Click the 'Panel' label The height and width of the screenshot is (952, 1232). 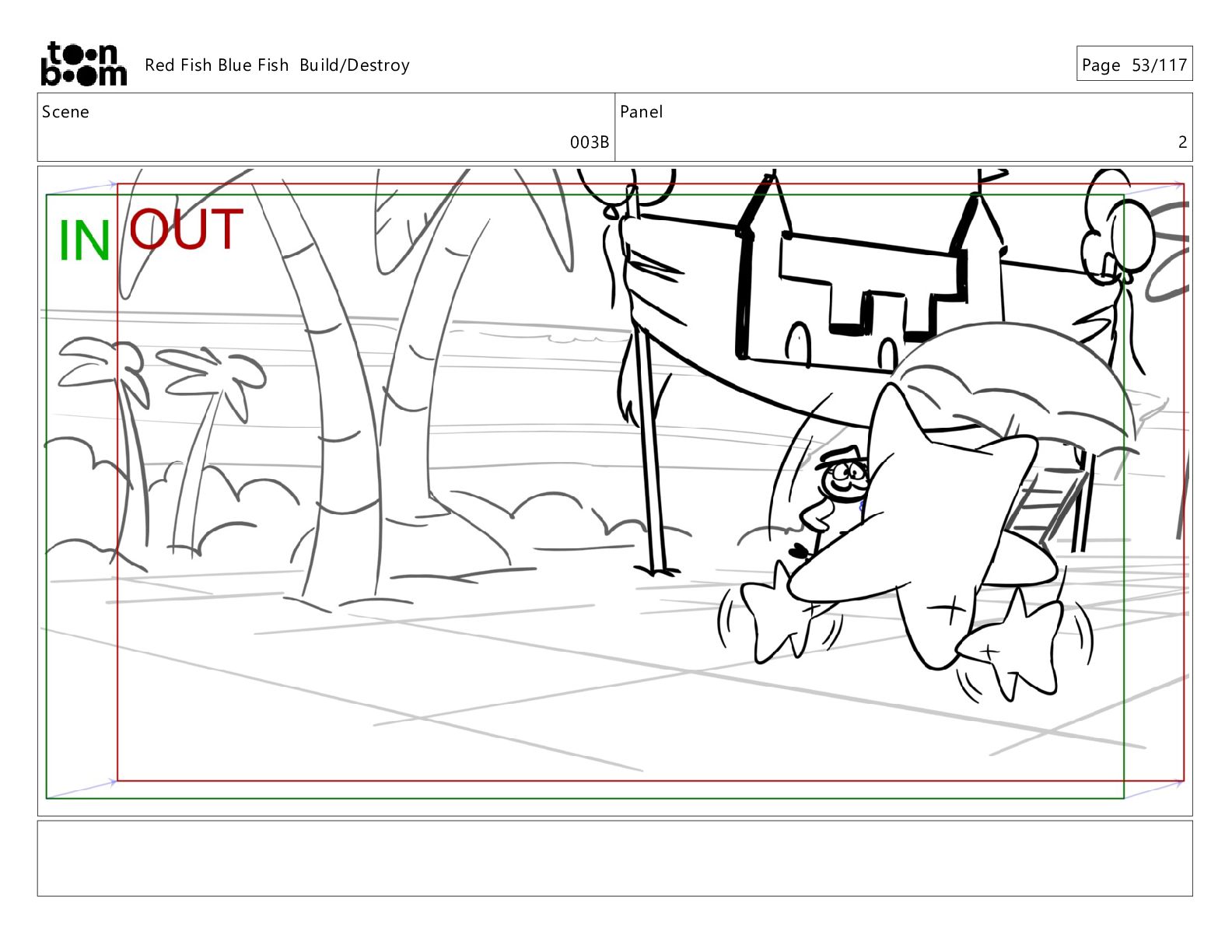tap(641, 112)
